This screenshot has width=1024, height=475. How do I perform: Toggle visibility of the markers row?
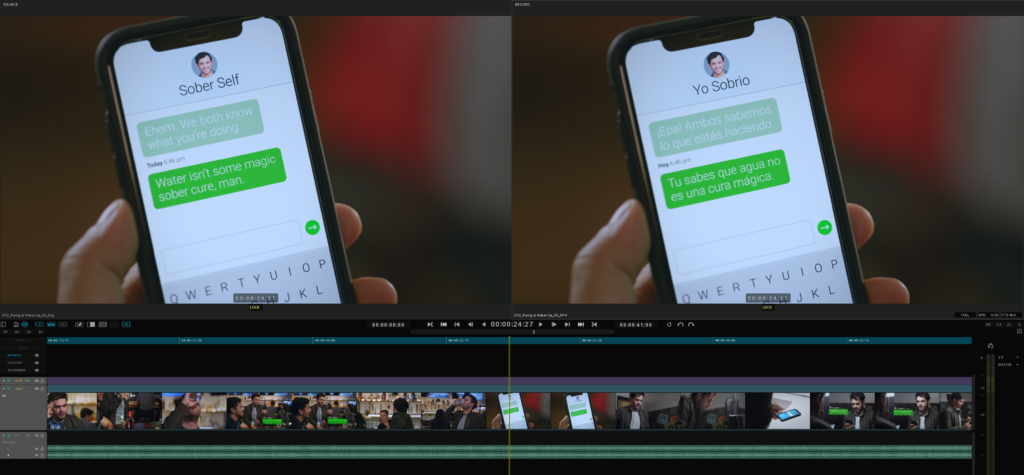[x=37, y=355]
